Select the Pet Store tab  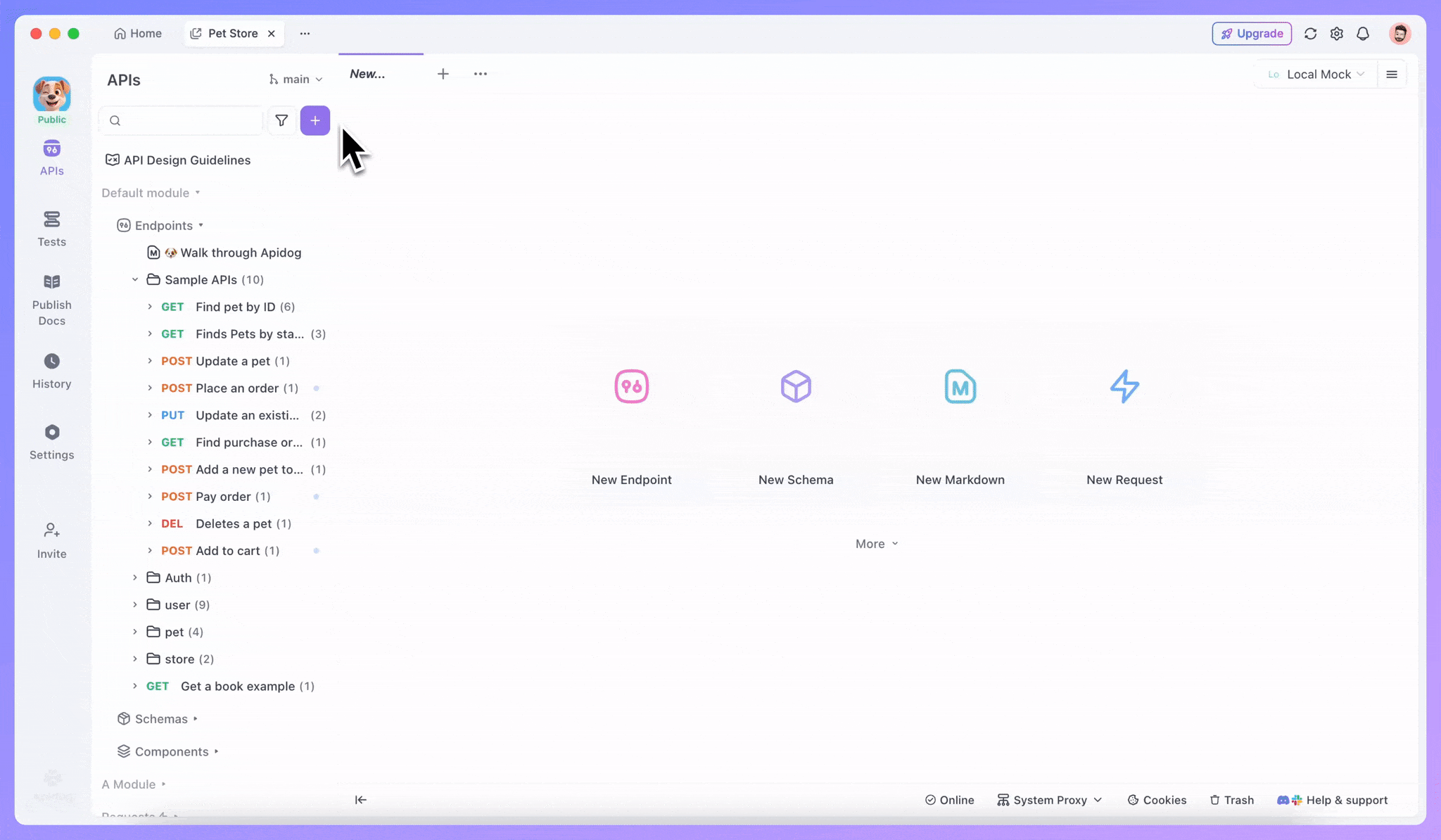click(x=232, y=33)
